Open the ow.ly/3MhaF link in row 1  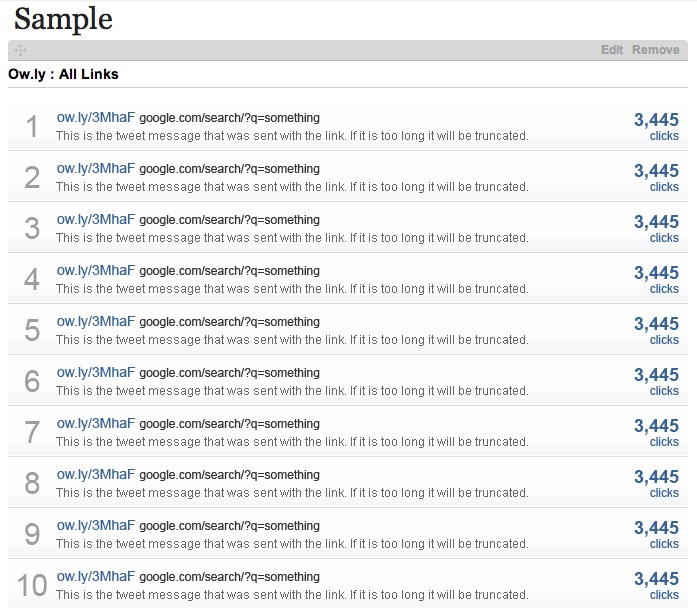coord(95,118)
